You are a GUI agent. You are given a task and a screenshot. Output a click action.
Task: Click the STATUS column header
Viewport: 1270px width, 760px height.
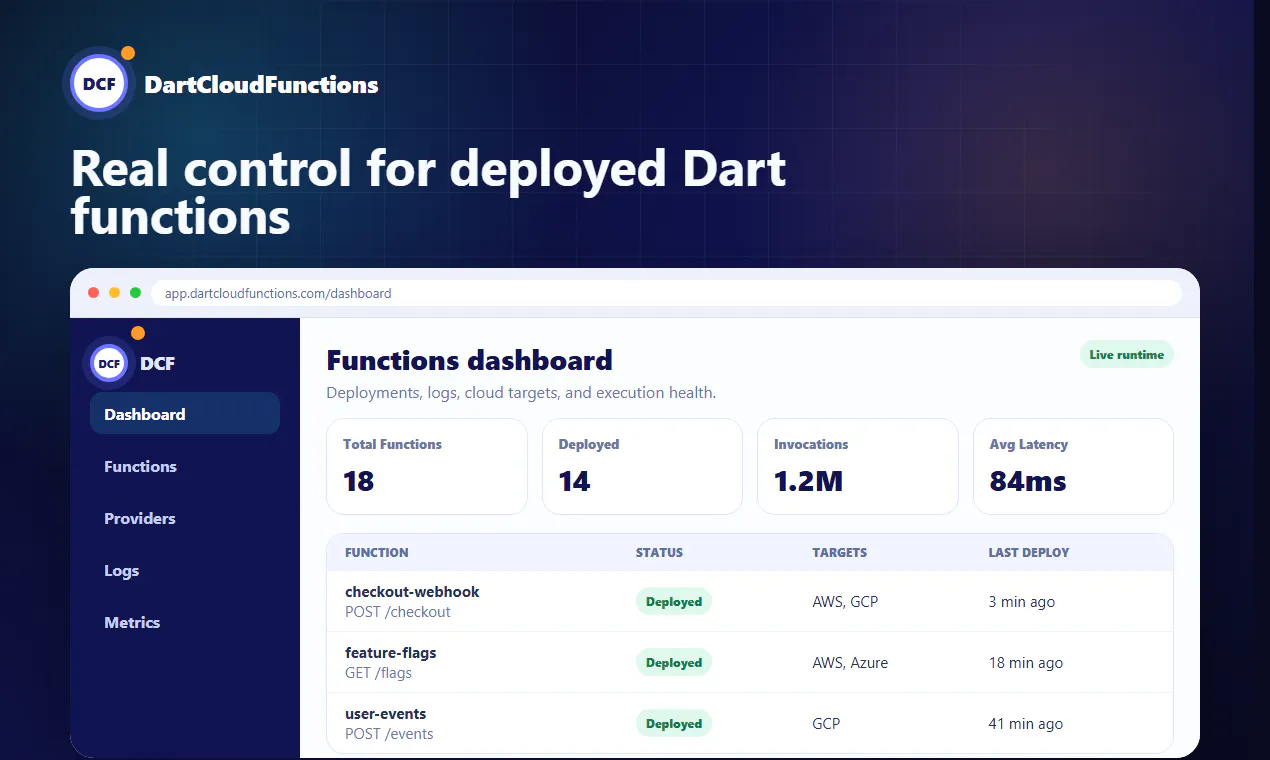tap(660, 552)
